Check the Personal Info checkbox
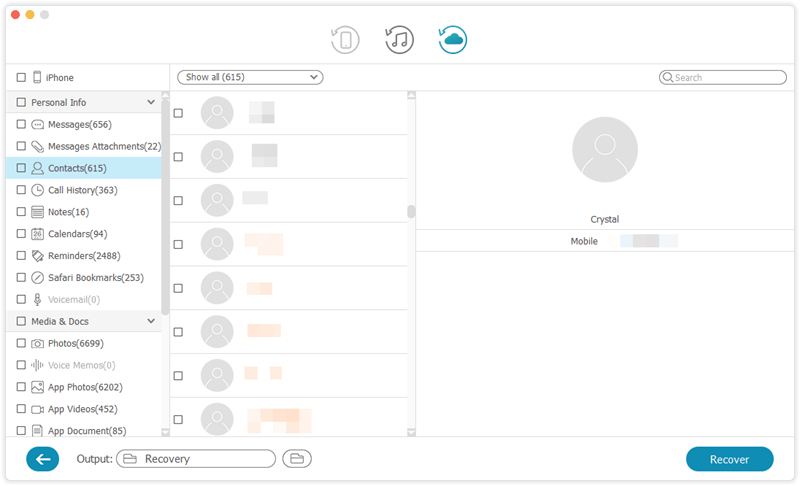800x486 pixels. tap(21, 102)
